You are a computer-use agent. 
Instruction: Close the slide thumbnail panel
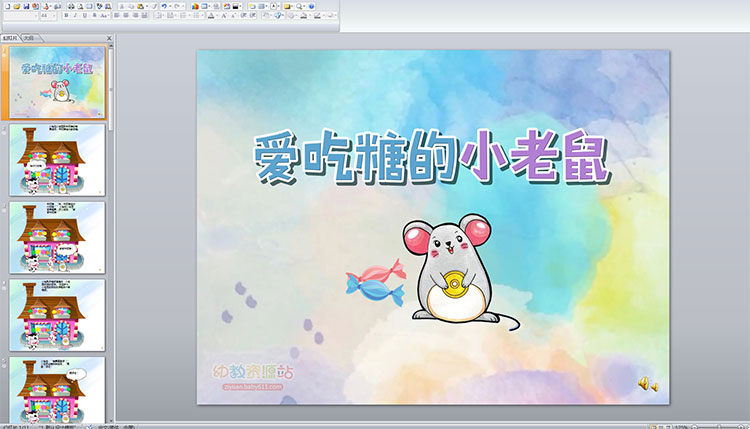(110, 37)
